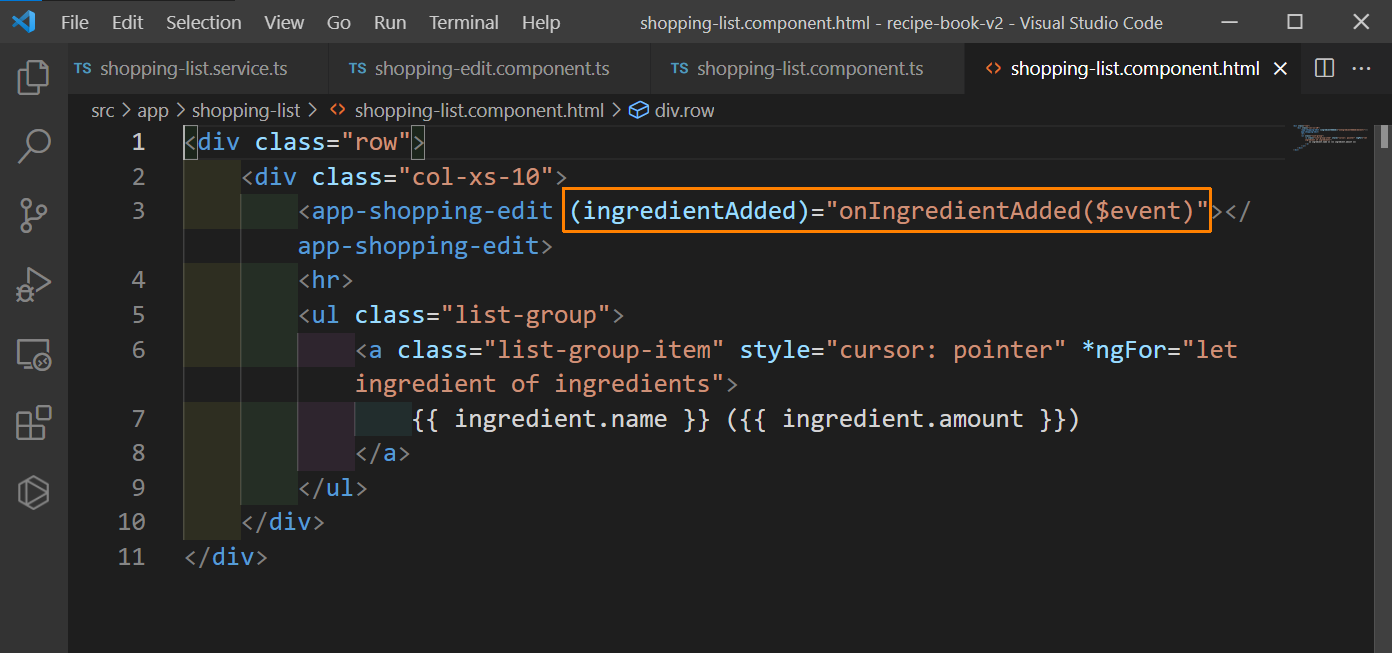1392x653 pixels.
Task: Click line number 3 in gutter
Action: click(138, 211)
